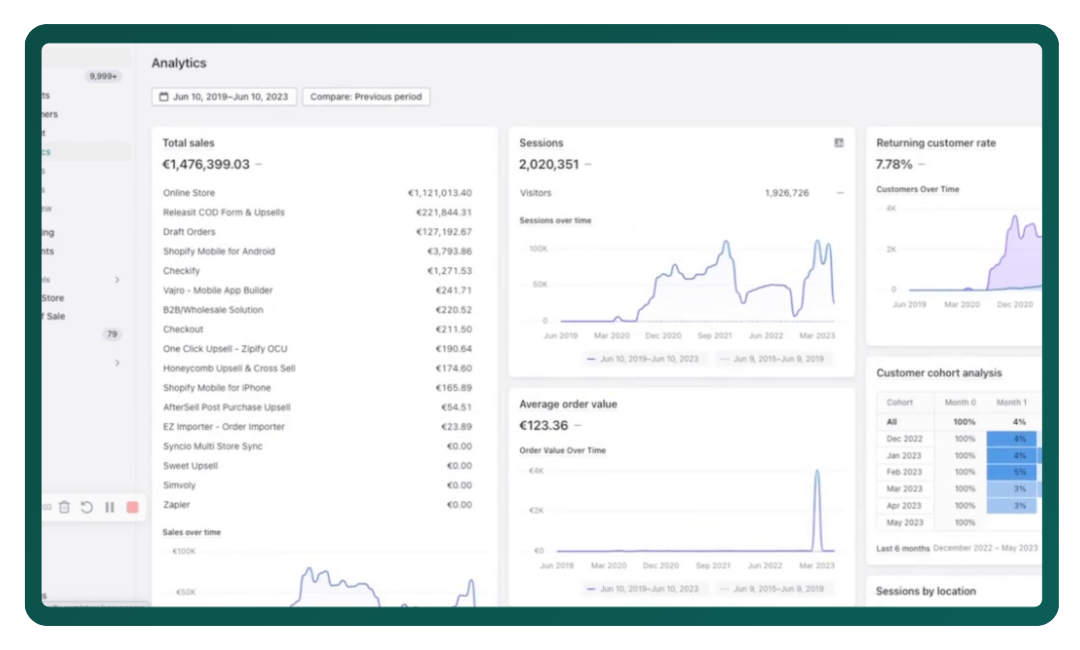Open the report icon on Sessions card
1080x650 pixels.
(x=839, y=143)
